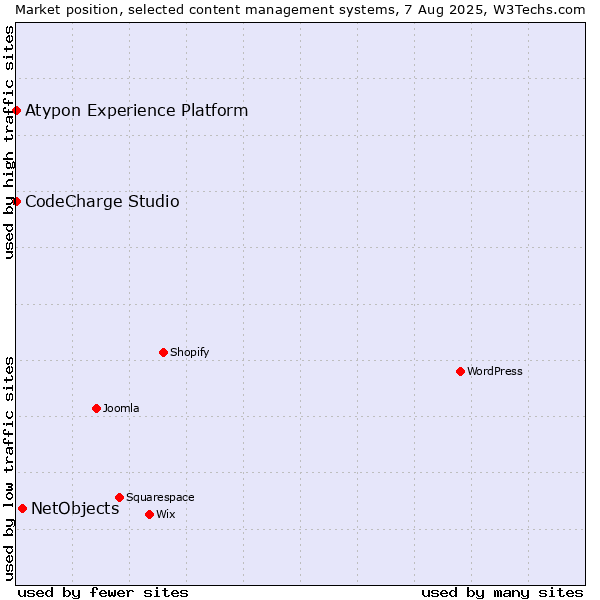
Task: Select the 'Wix' label
Action: click(x=166, y=514)
